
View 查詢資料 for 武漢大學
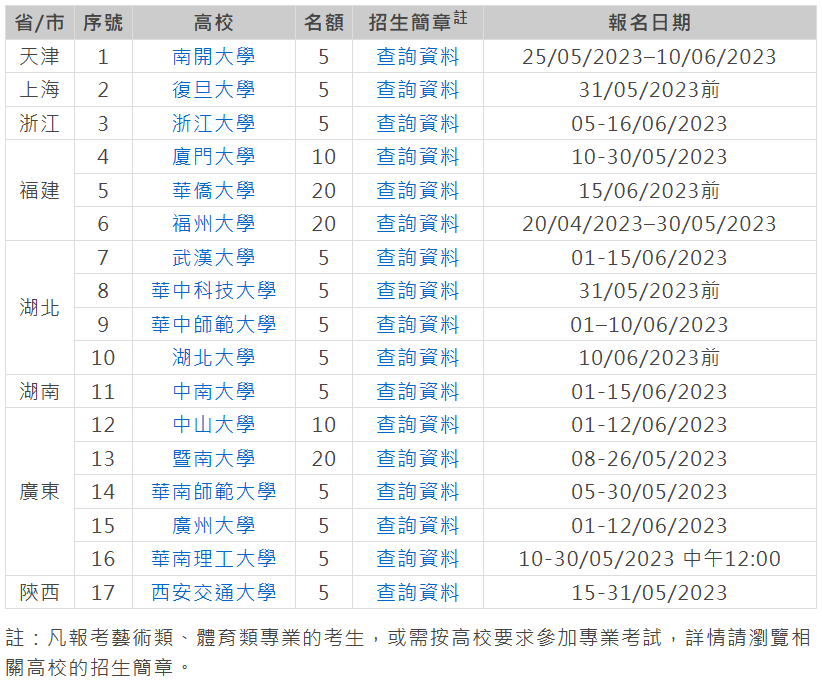(418, 258)
